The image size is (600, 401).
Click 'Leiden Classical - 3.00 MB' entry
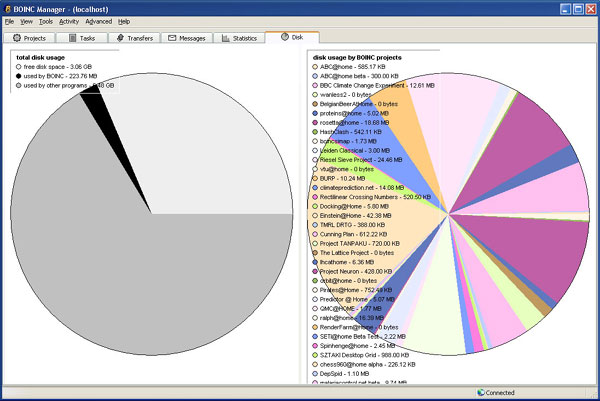355,151
